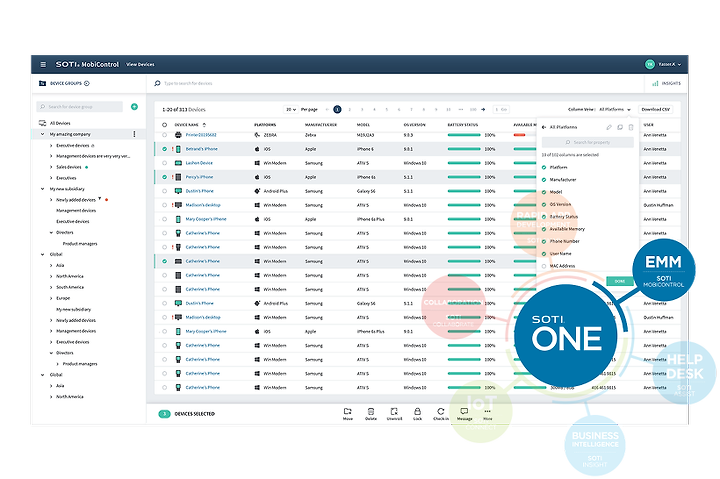Focus the Type to search for devices field

tap(188, 83)
